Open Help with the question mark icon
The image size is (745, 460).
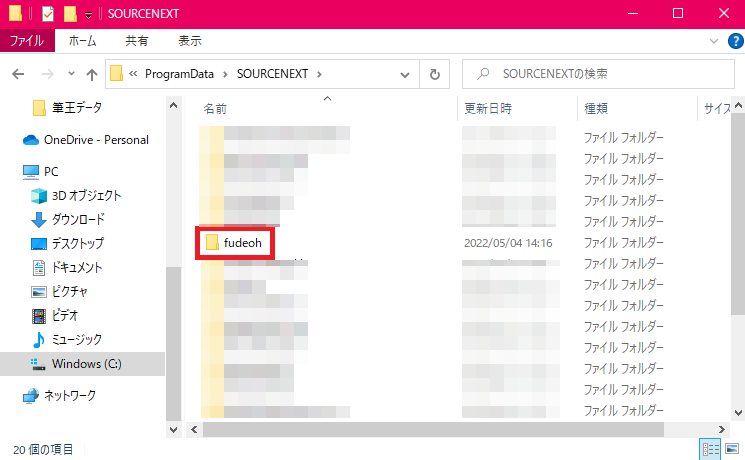(735, 41)
